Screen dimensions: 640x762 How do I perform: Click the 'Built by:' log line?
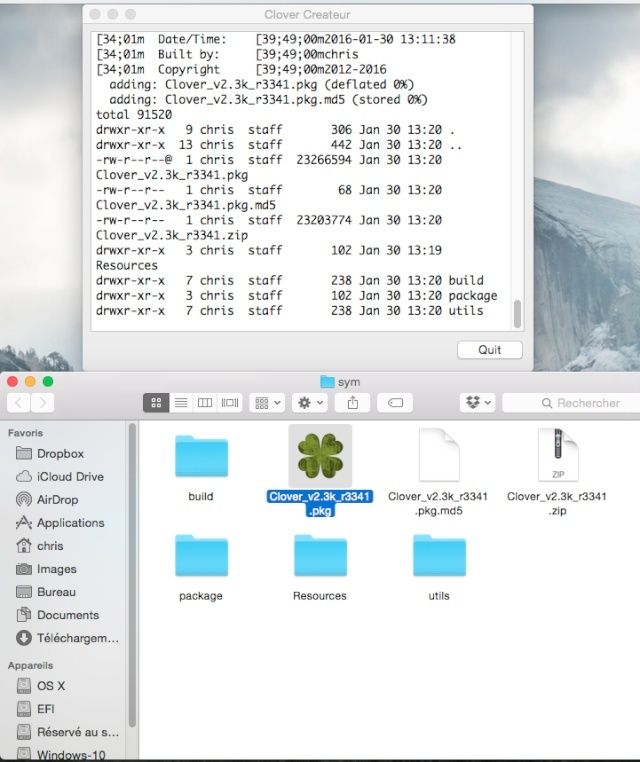227,54
